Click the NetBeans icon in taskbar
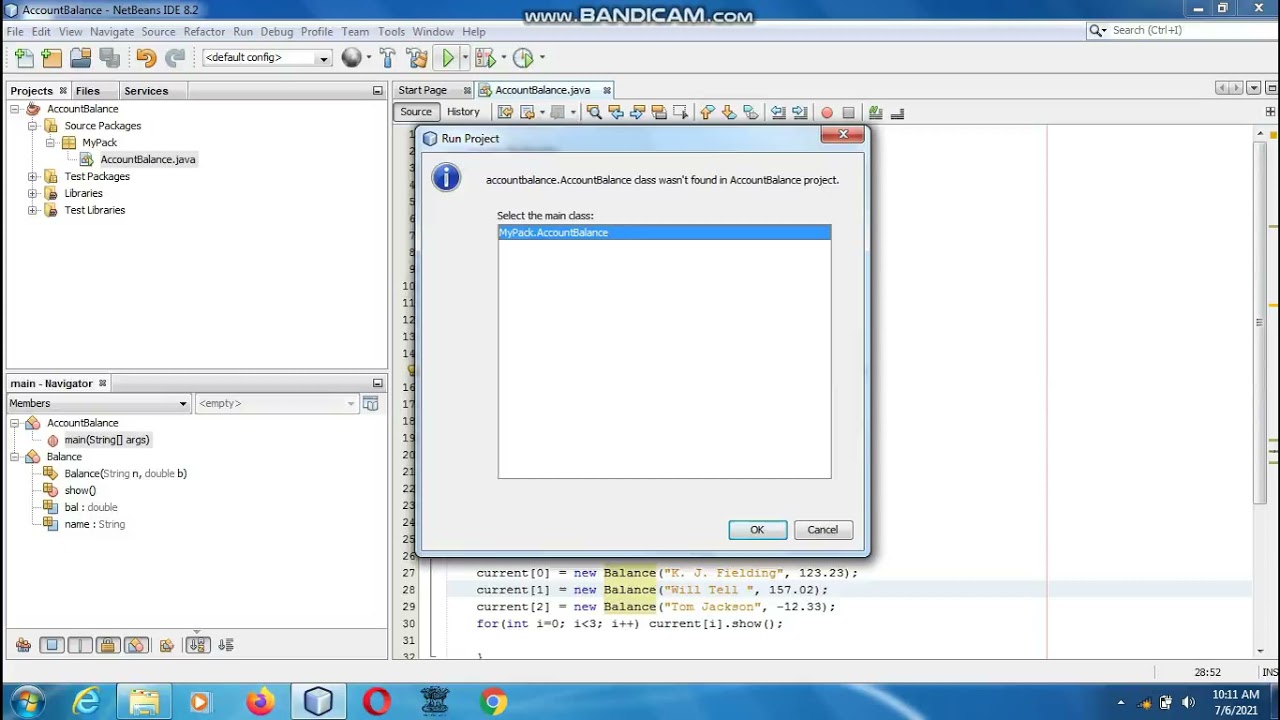Image resolution: width=1280 pixels, height=720 pixels. click(x=318, y=702)
